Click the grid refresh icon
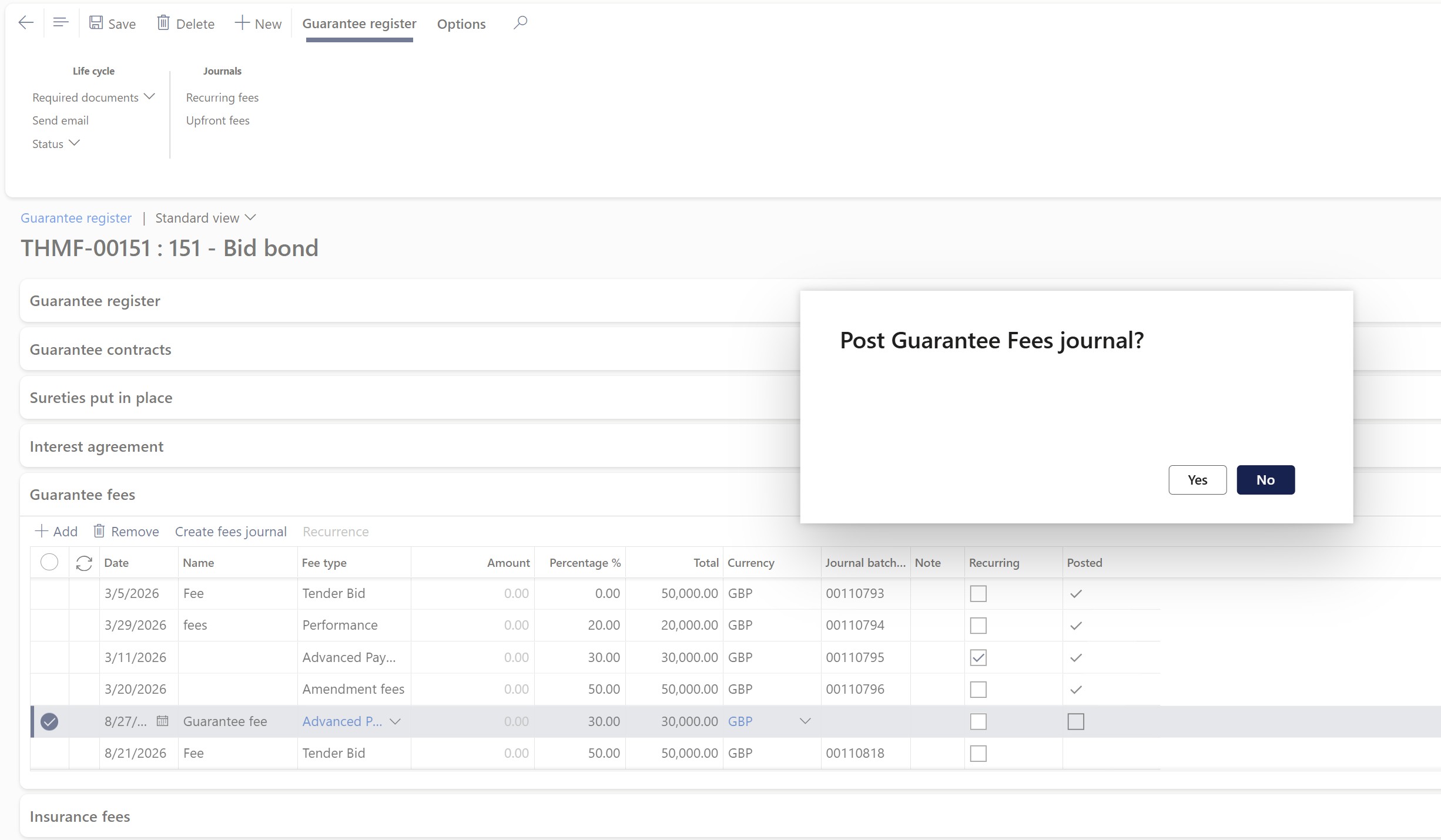 point(84,563)
